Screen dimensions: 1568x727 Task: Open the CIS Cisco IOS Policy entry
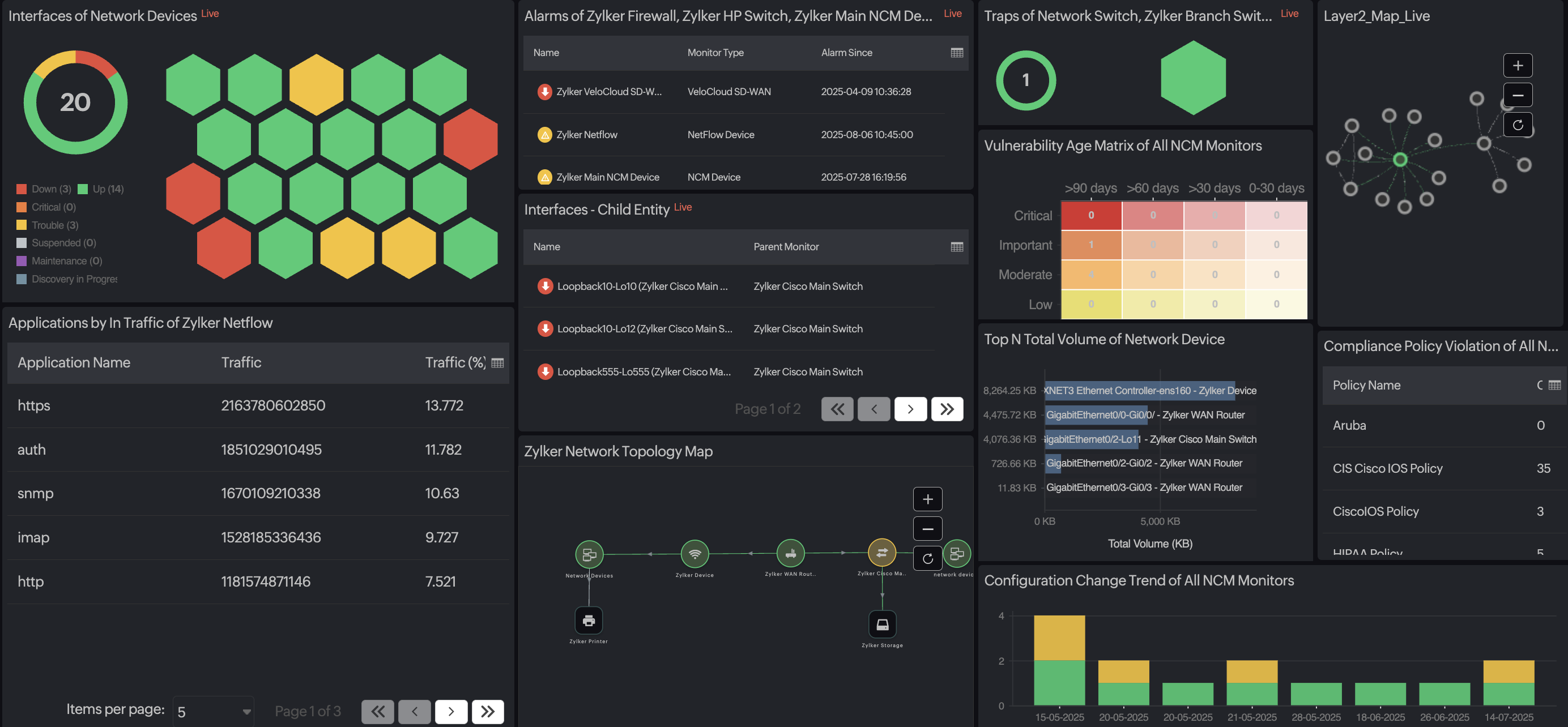(1387, 468)
